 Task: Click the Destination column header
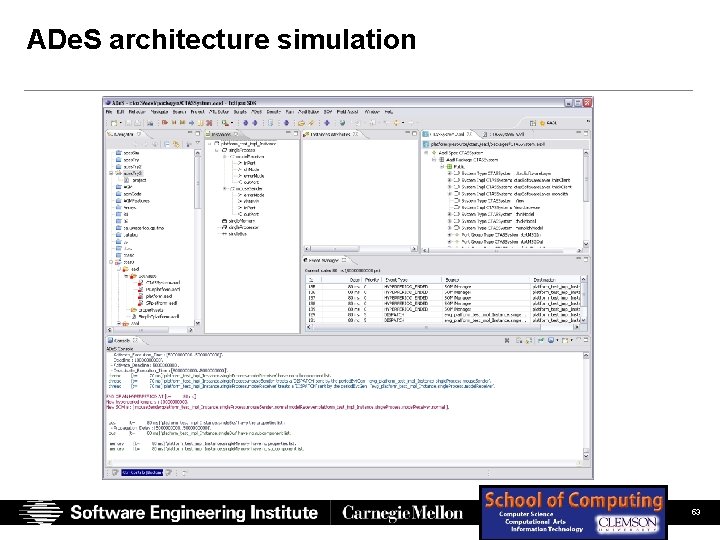click(555, 280)
